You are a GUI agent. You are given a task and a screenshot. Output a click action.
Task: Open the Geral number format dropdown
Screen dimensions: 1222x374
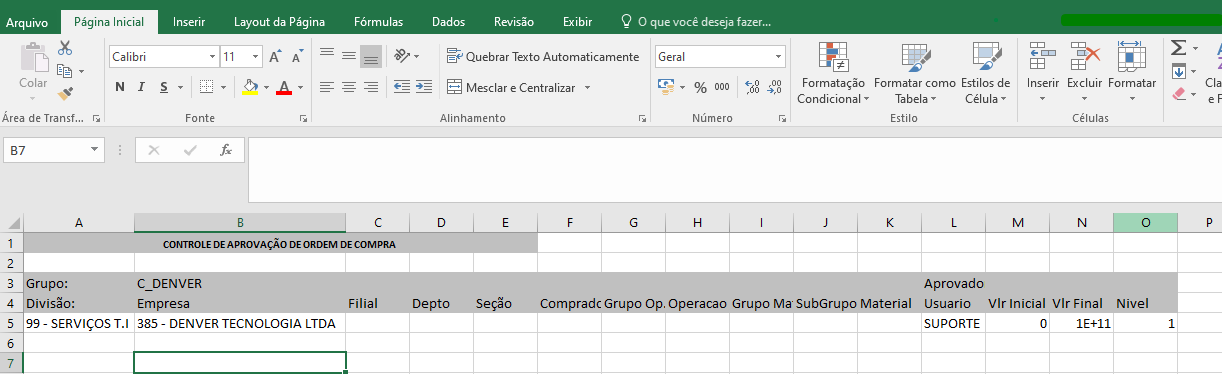coord(779,57)
